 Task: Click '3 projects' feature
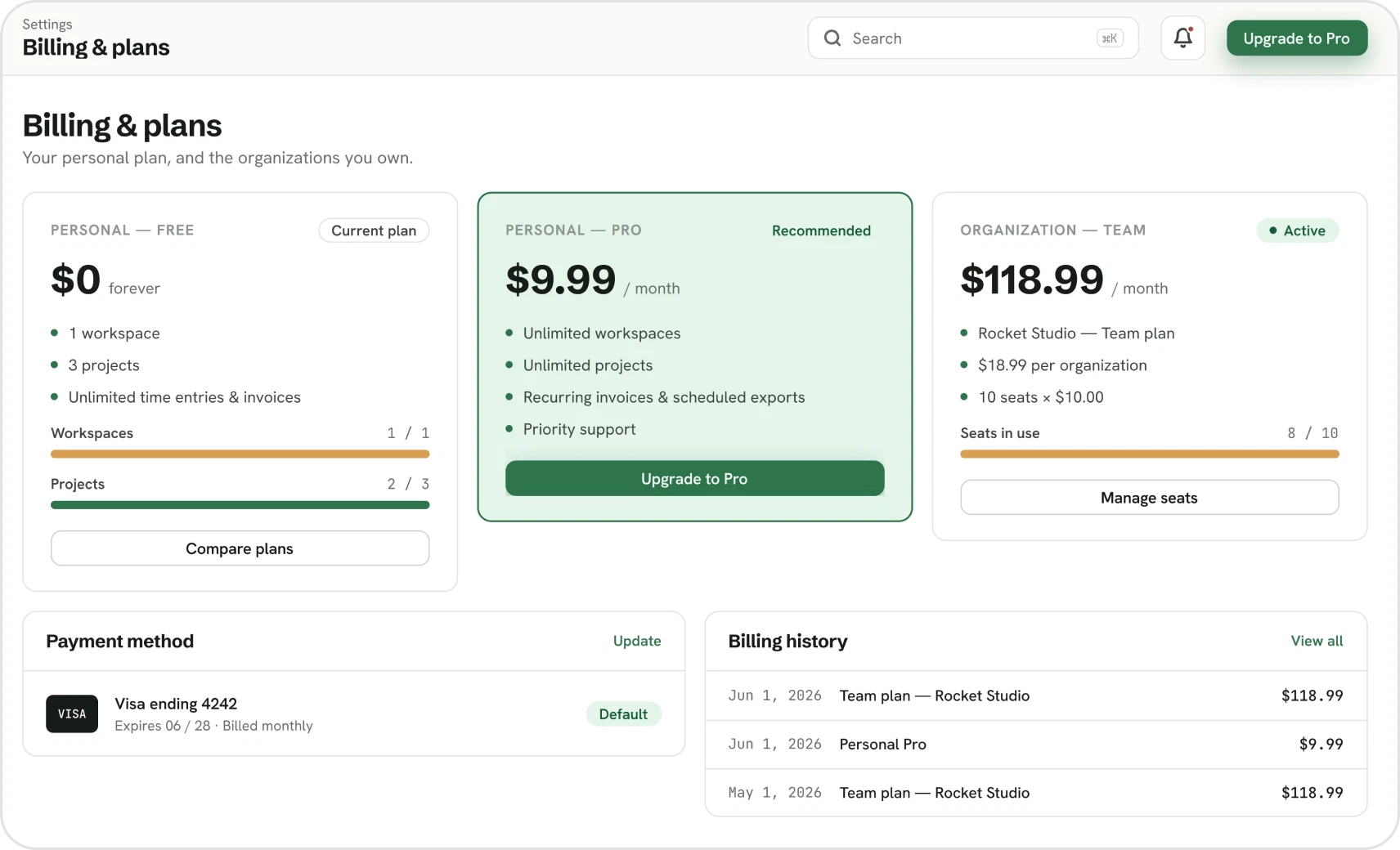pyautogui.click(x=104, y=365)
